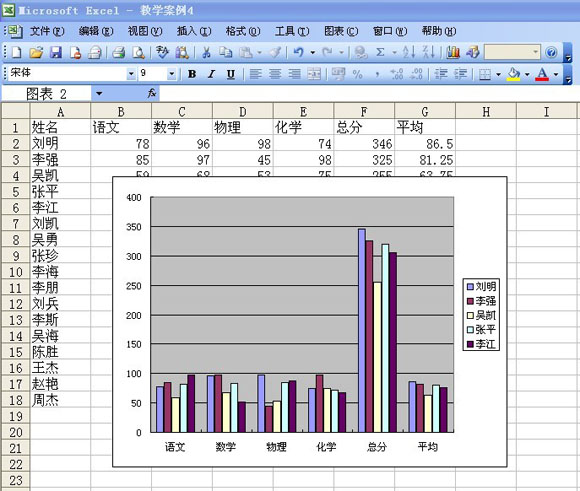Click the Cut scissors icon

[206, 53]
